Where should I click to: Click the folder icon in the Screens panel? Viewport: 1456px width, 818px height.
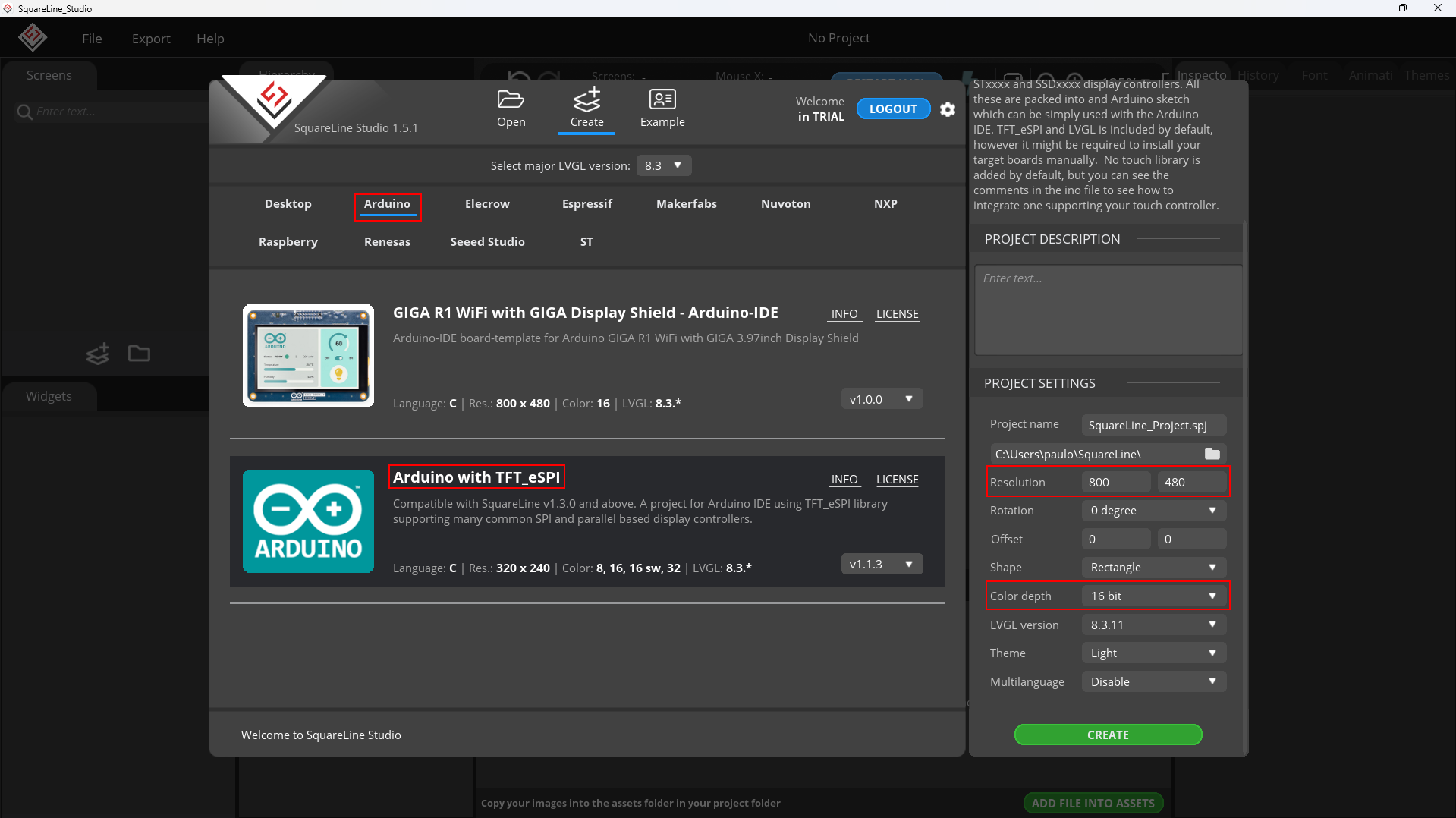pos(139,354)
